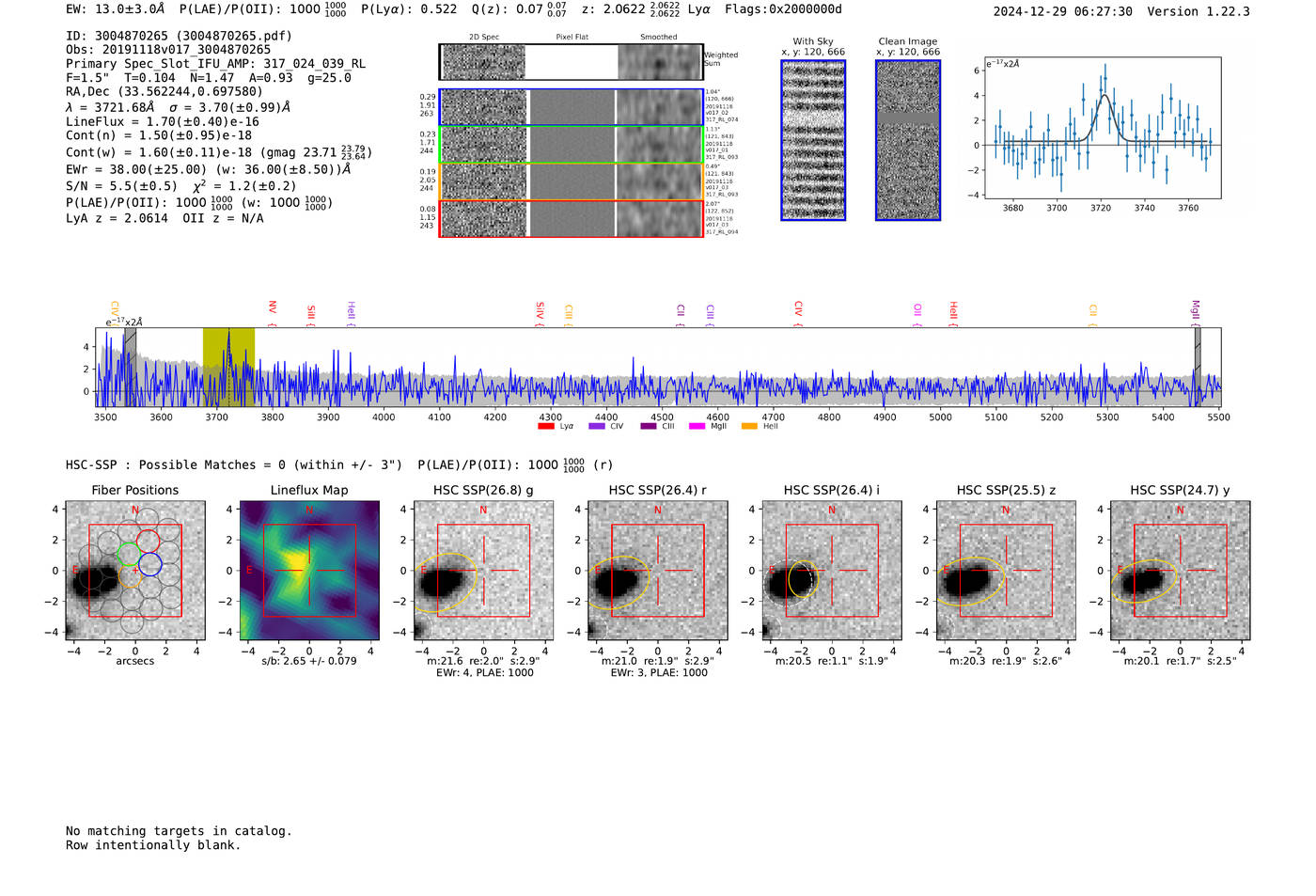Click the 'Obs: 20191118v017_3004870265' line

pyautogui.click(x=168, y=50)
